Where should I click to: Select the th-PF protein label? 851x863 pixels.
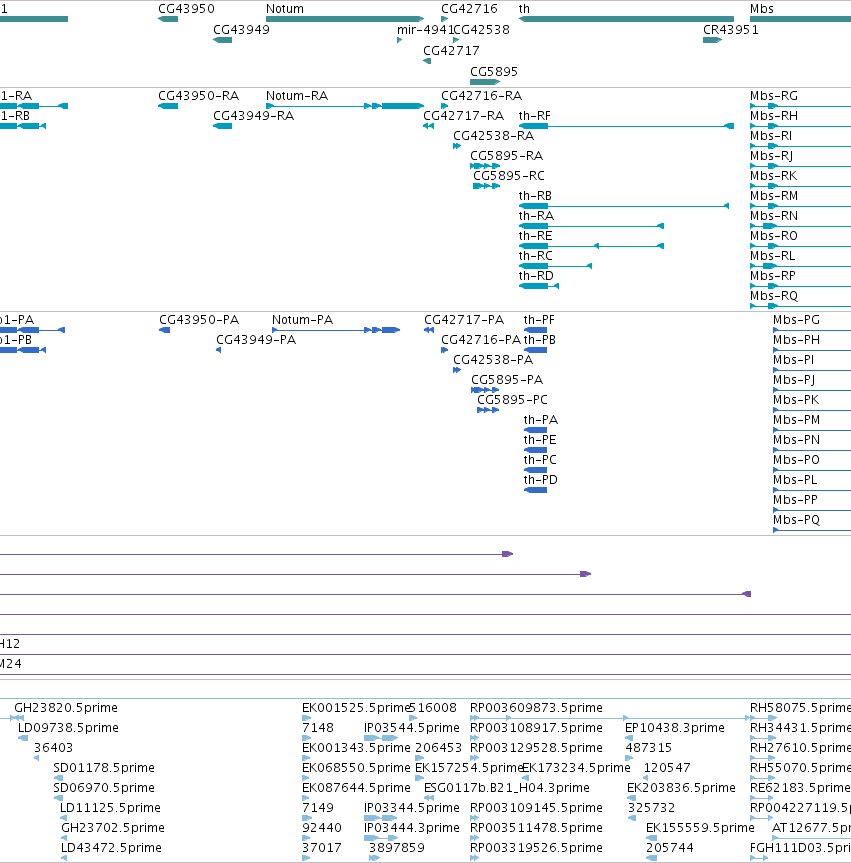[539, 320]
